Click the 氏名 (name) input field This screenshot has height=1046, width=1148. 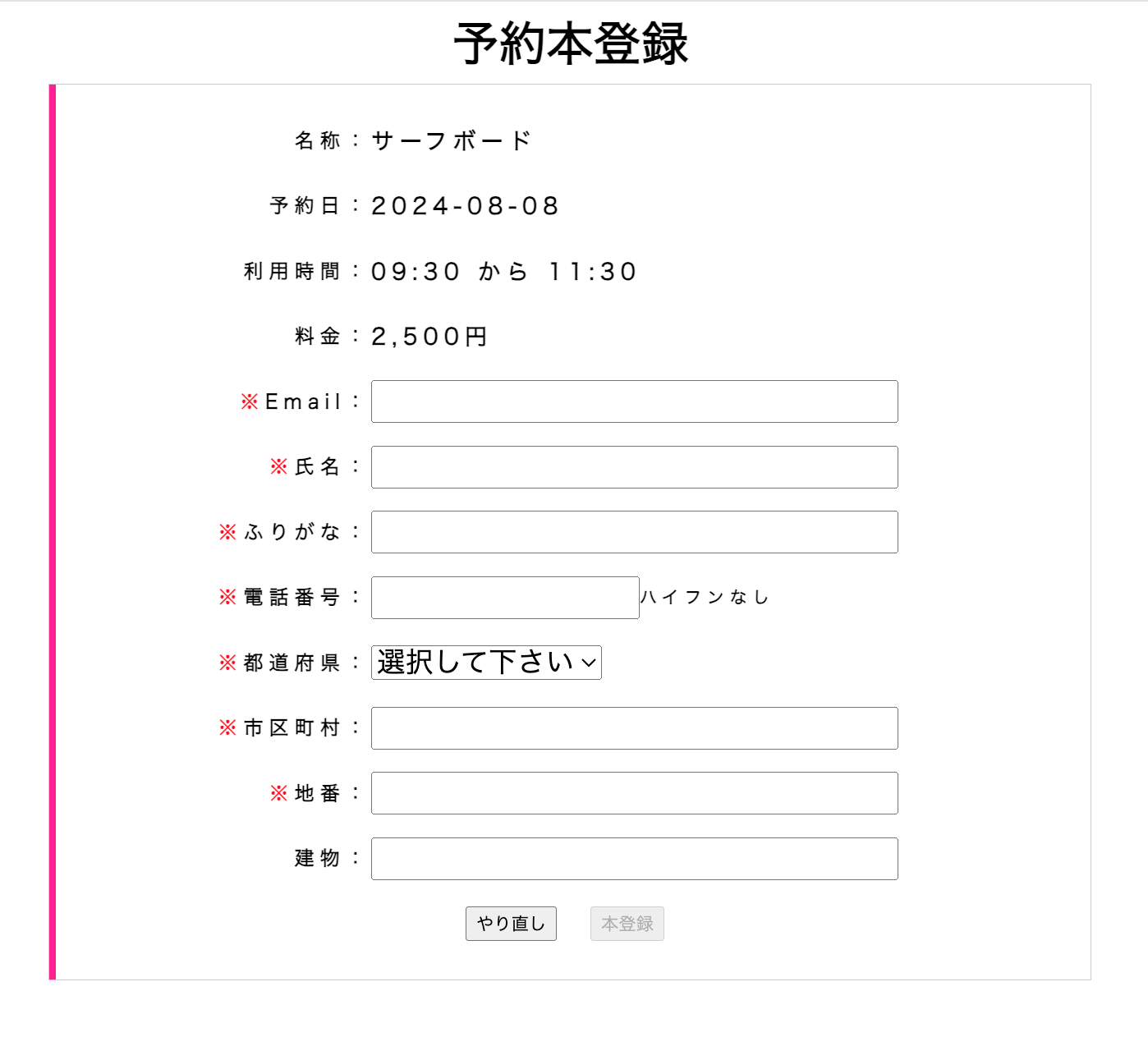pos(634,466)
